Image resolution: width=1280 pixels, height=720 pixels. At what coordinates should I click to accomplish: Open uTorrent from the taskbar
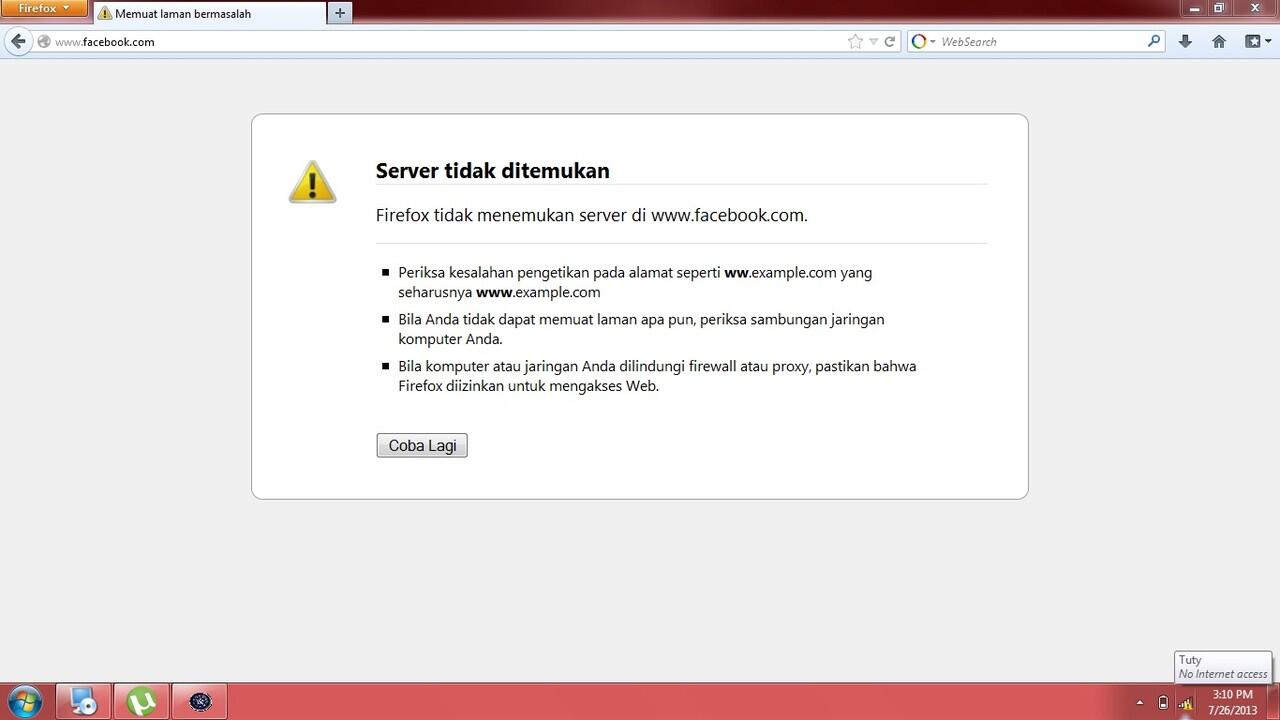coord(142,701)
